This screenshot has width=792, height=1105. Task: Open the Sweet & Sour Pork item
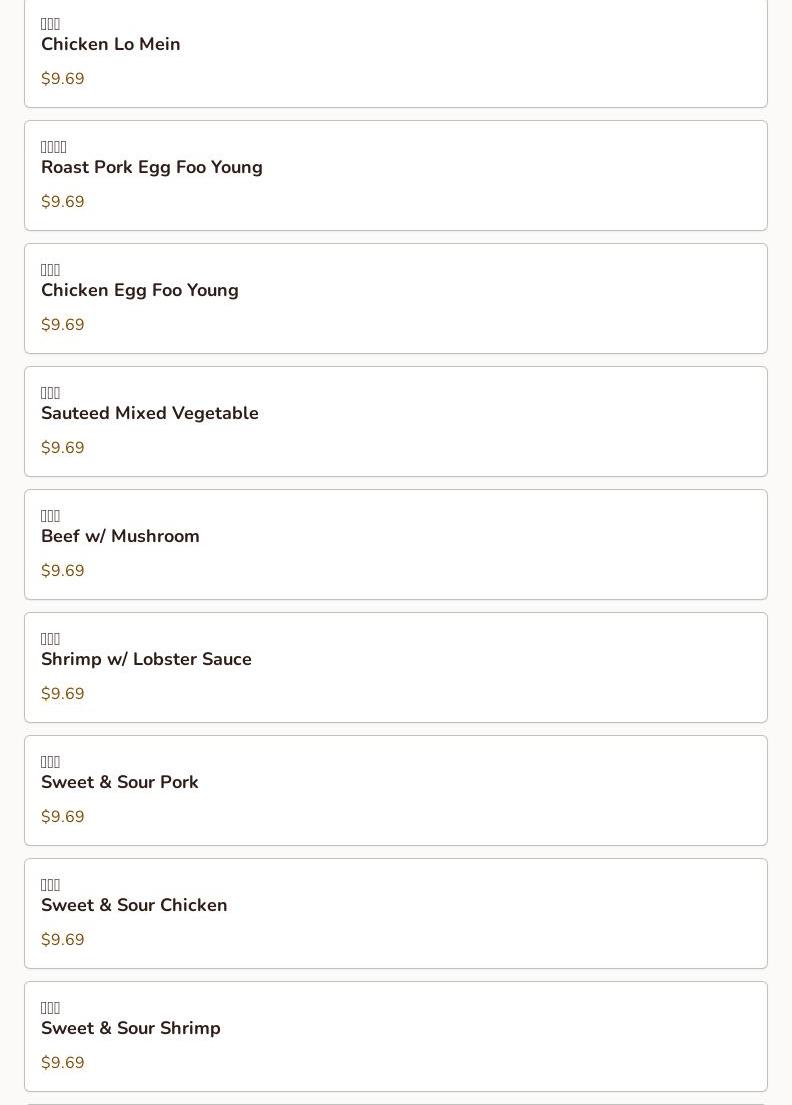tap(395, 791)
